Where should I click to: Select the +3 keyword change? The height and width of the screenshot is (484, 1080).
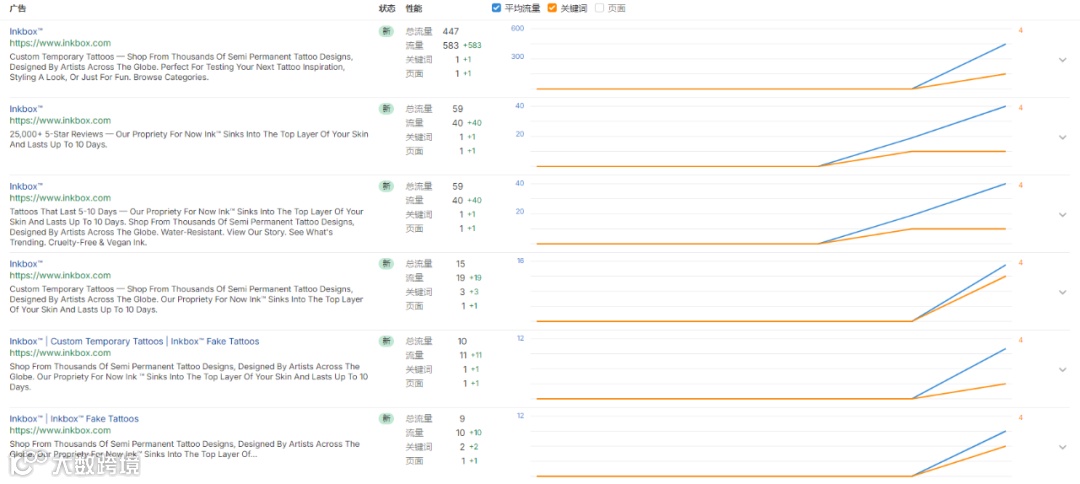click(x=474, y=292)
